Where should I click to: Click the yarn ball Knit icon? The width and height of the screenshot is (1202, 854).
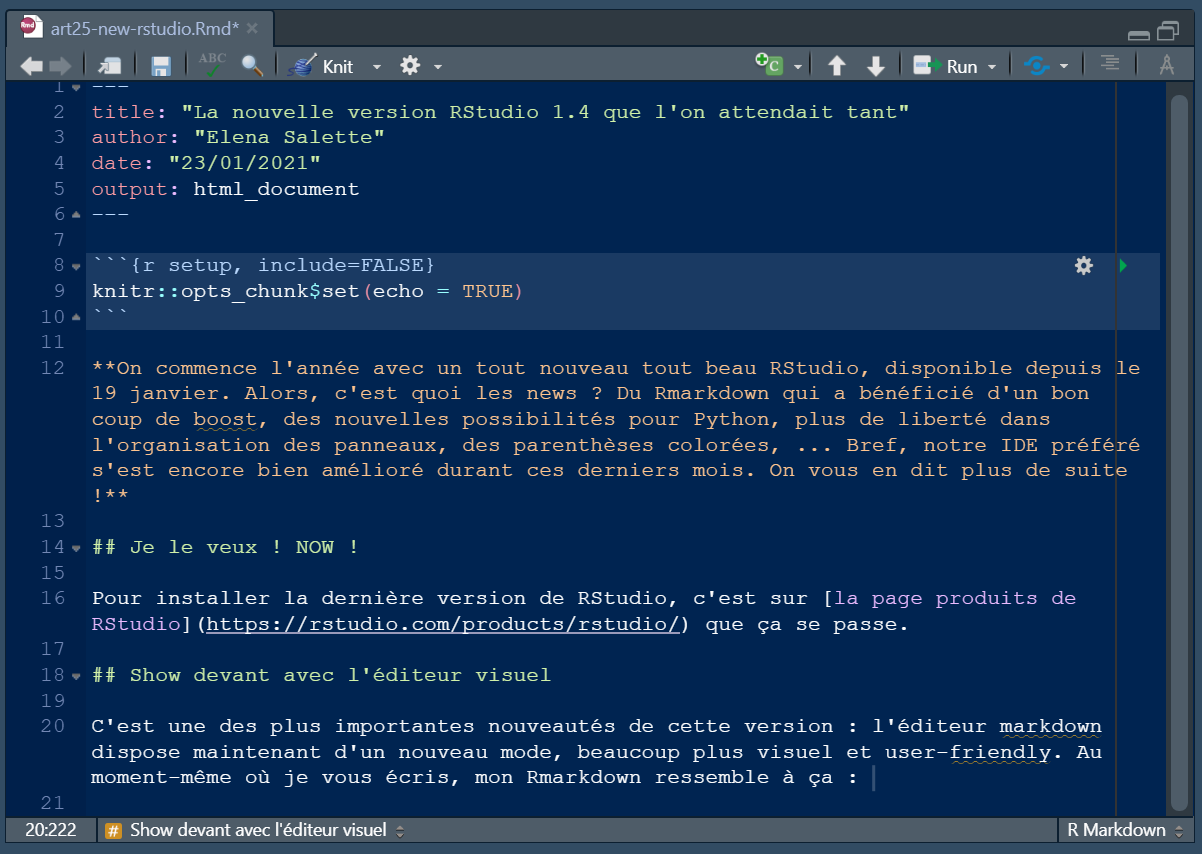click(x=302, y=66)
